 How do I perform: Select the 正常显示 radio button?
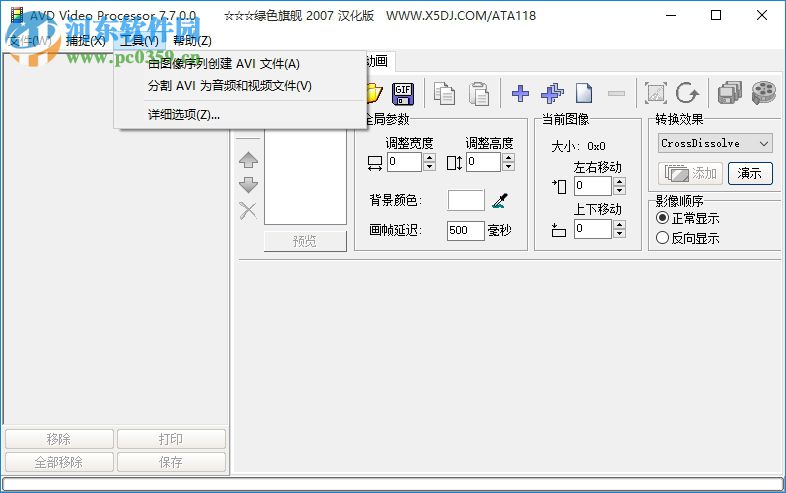pyautogui.click(x=662, y=218)
